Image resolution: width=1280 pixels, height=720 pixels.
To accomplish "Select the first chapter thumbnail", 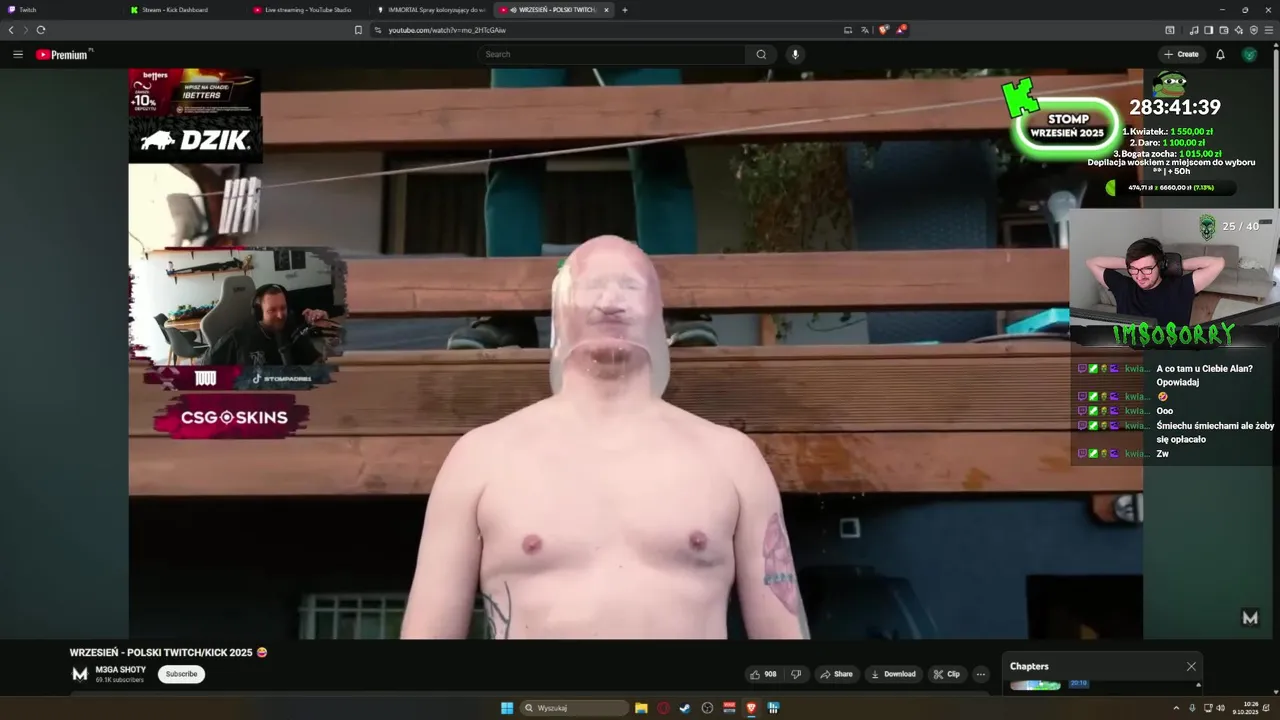I will pyautogui.click(x=1035, y=685).
